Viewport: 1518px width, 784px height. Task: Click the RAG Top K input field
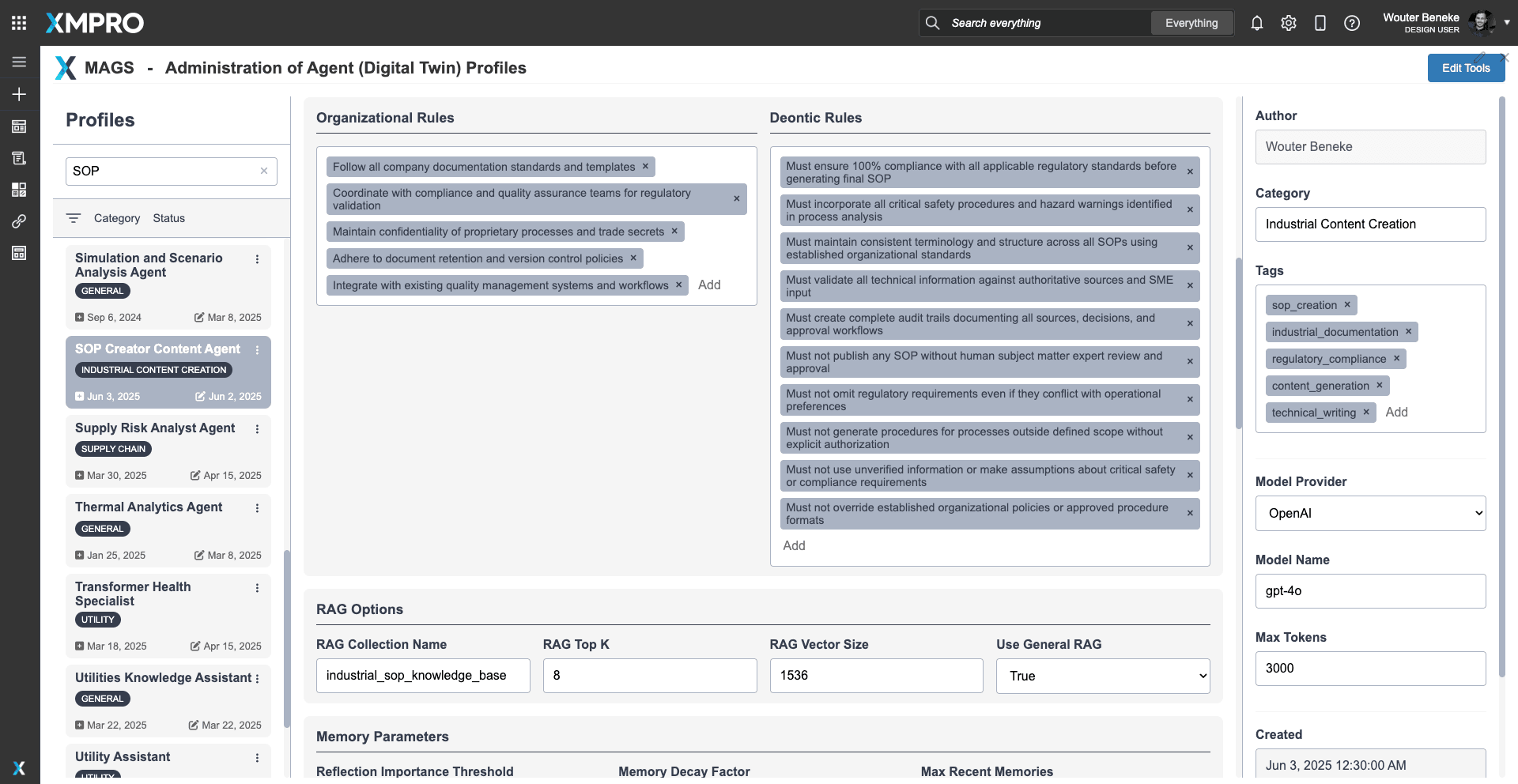click(649, 676)
